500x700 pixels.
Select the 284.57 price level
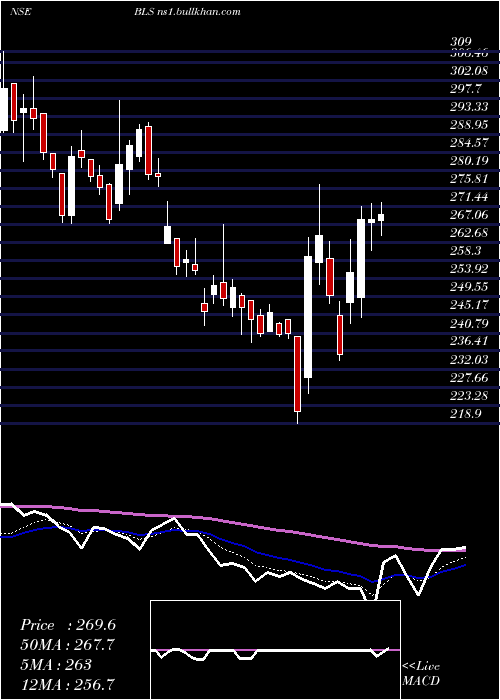point(470,143)
